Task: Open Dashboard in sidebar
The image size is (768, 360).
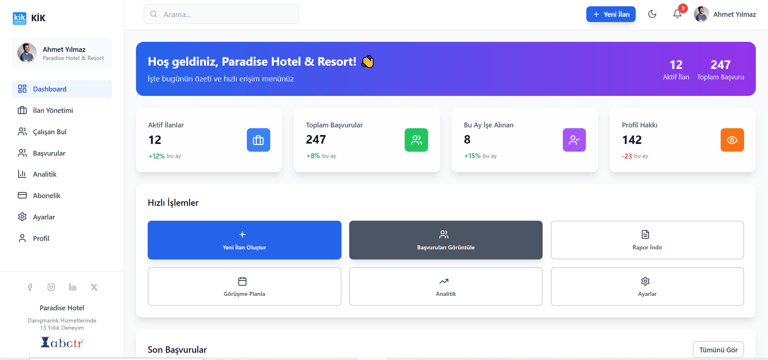Action: click(x=62, y=89)
